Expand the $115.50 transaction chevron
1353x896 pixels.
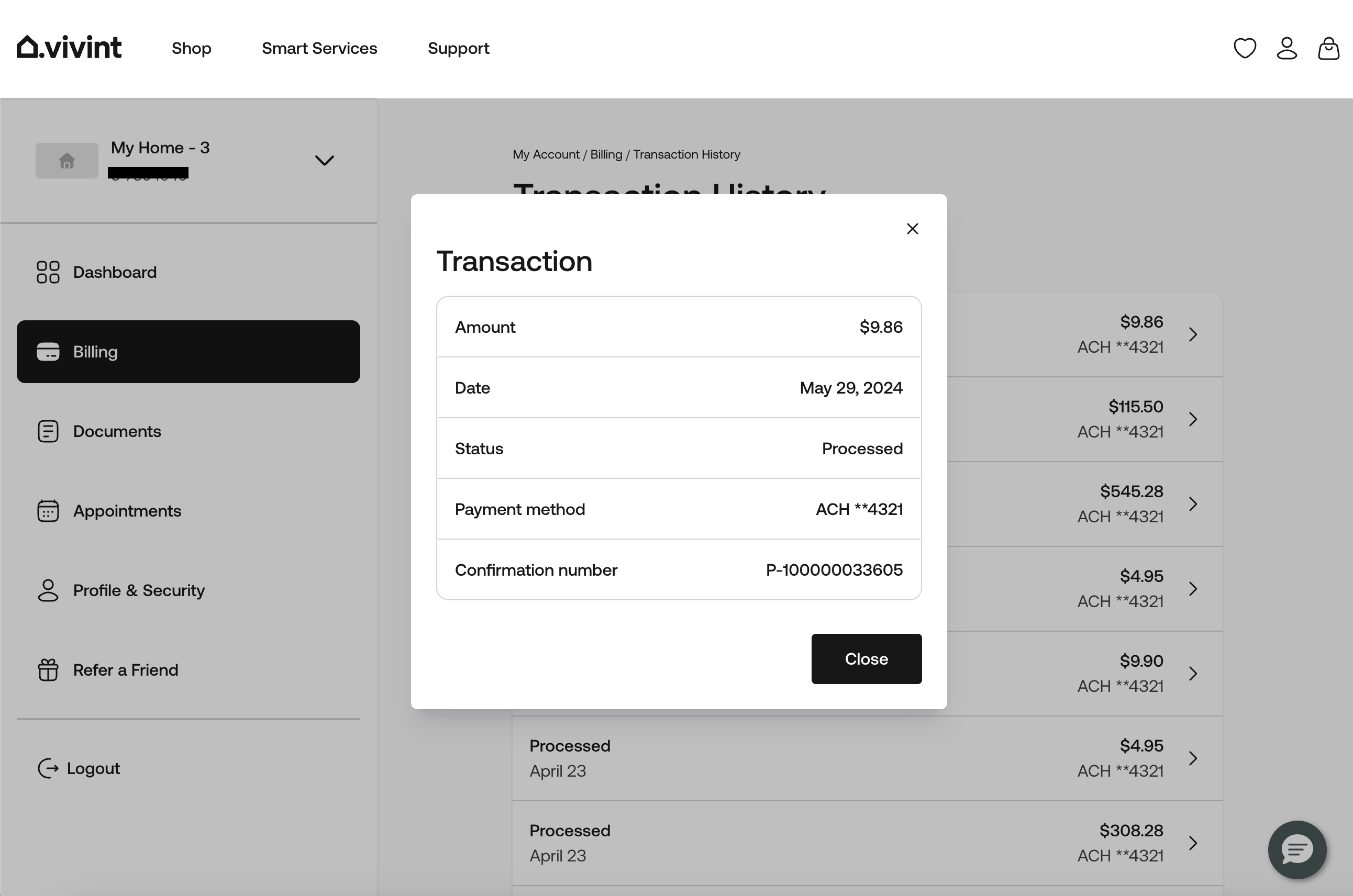tap(1193, 419)
